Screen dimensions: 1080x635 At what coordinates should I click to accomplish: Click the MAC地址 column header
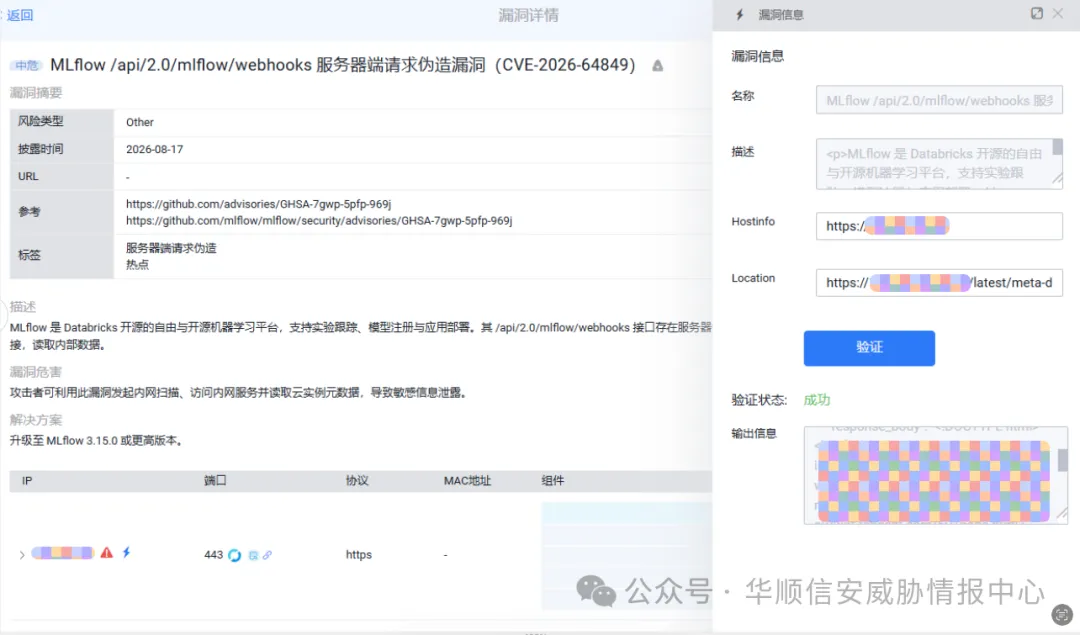(x=467, y=481)
